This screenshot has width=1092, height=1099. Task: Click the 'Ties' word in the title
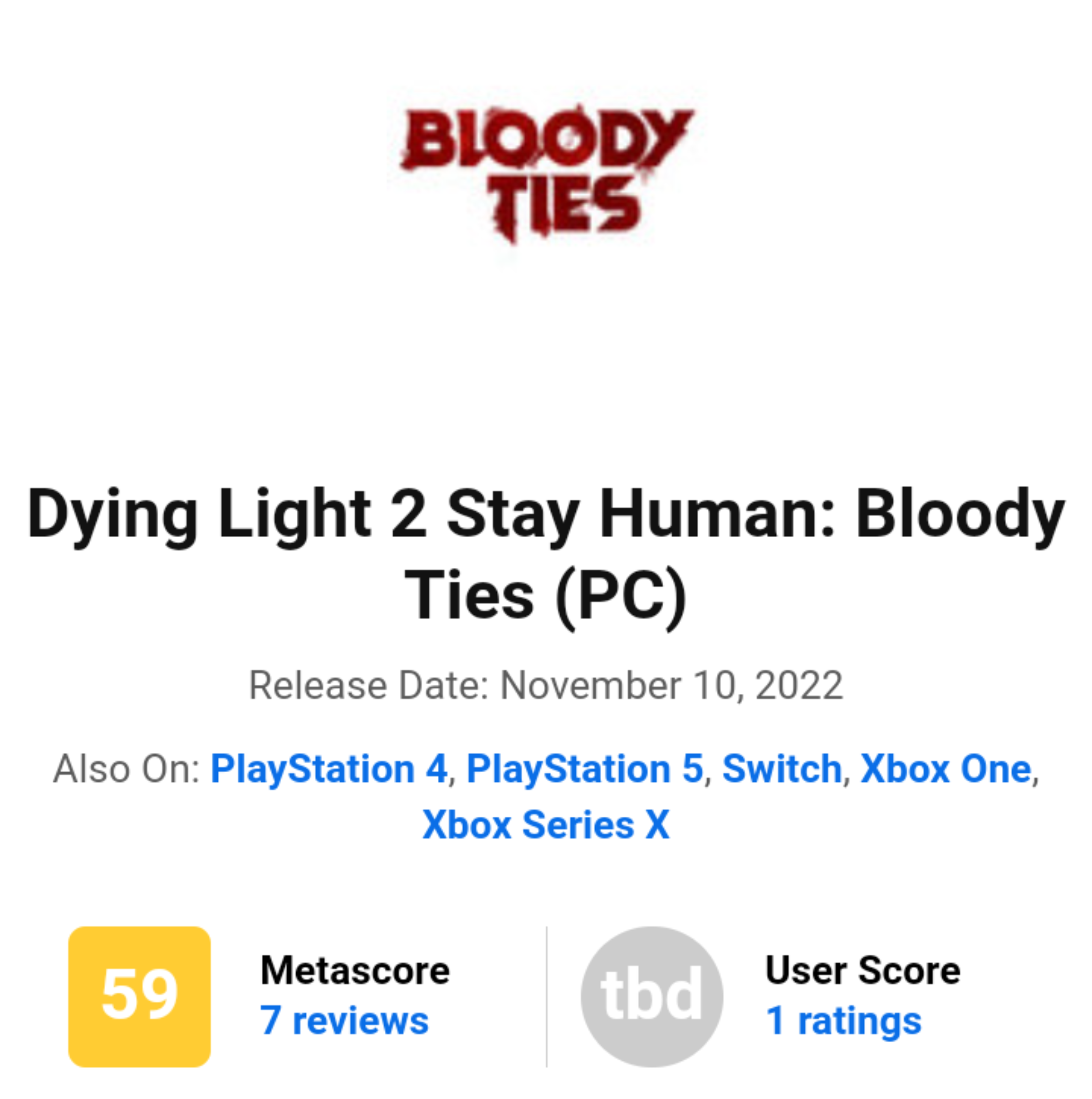[x=468, y=596]
